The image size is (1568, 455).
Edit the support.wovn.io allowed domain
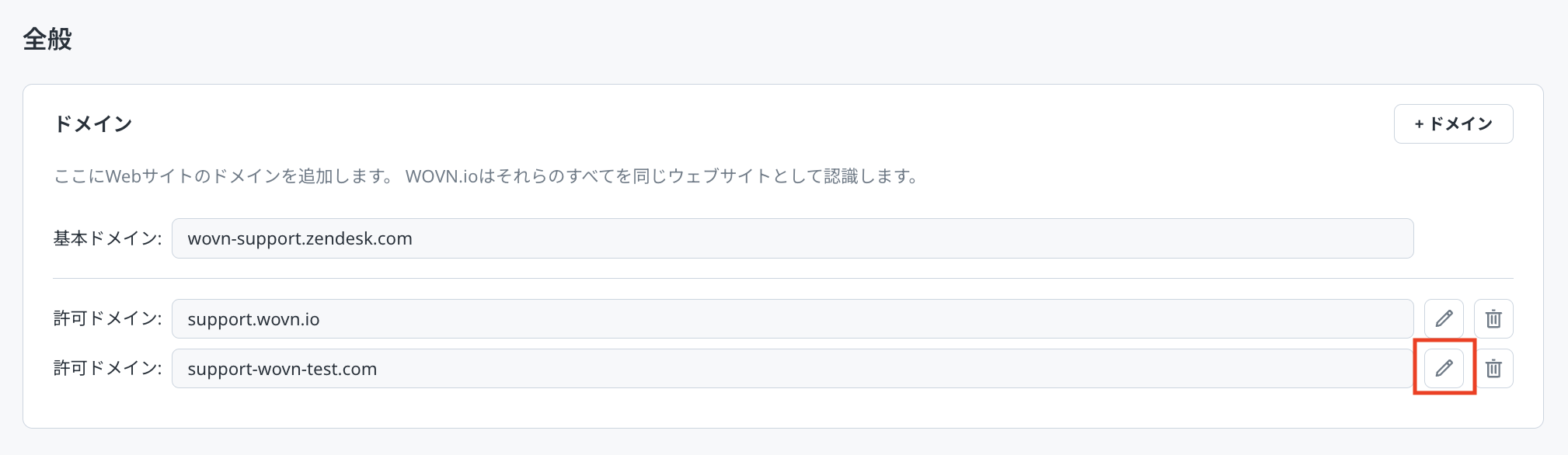click(x=1444, y=318)
